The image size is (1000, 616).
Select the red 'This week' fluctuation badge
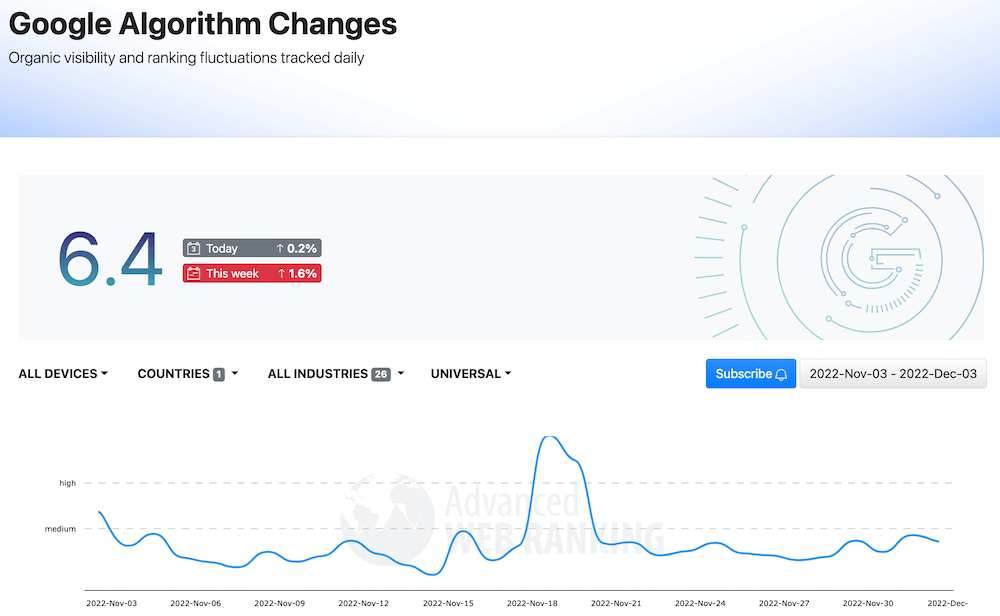251,272
